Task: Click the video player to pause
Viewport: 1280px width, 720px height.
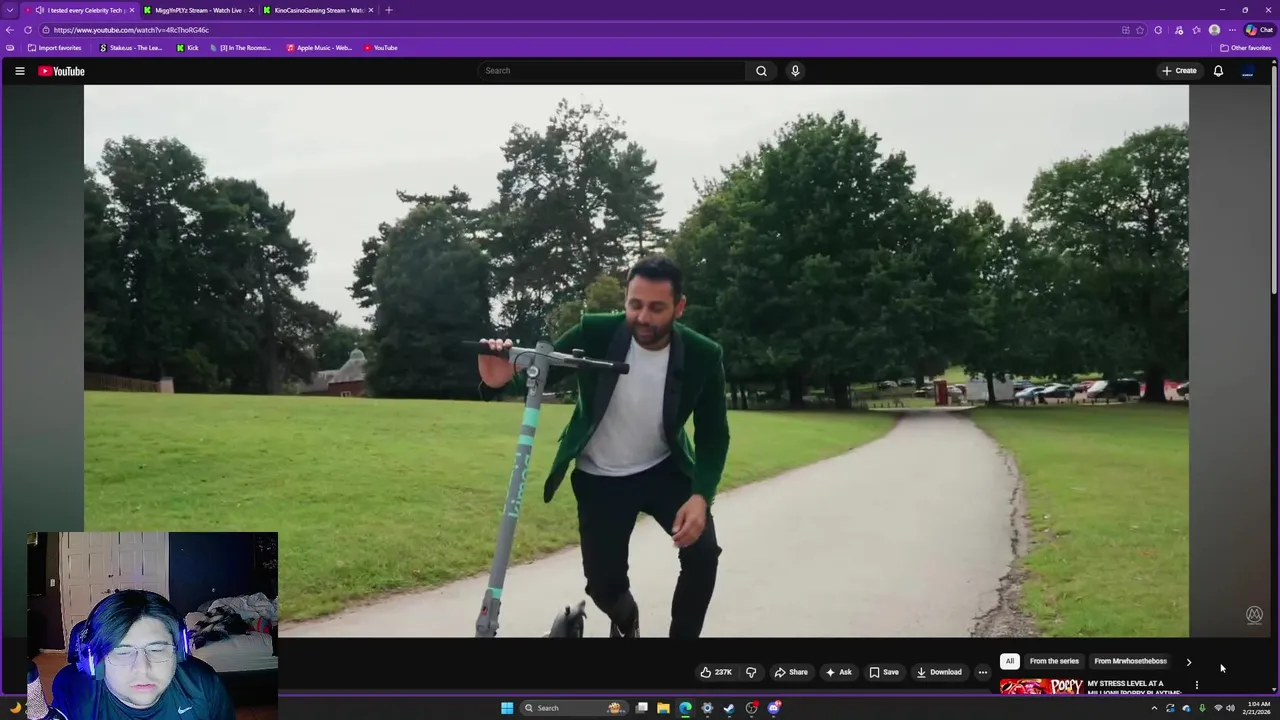Action: click(x=636, y=360)
